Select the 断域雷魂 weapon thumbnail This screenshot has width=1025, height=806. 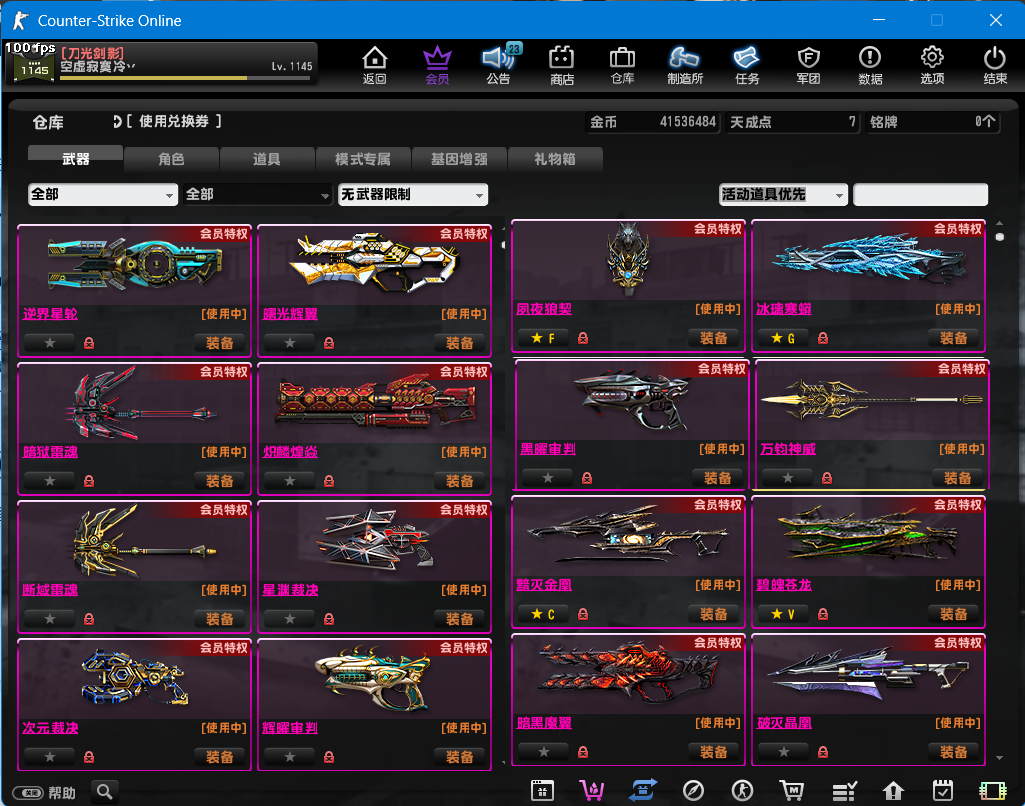(135, 543)
